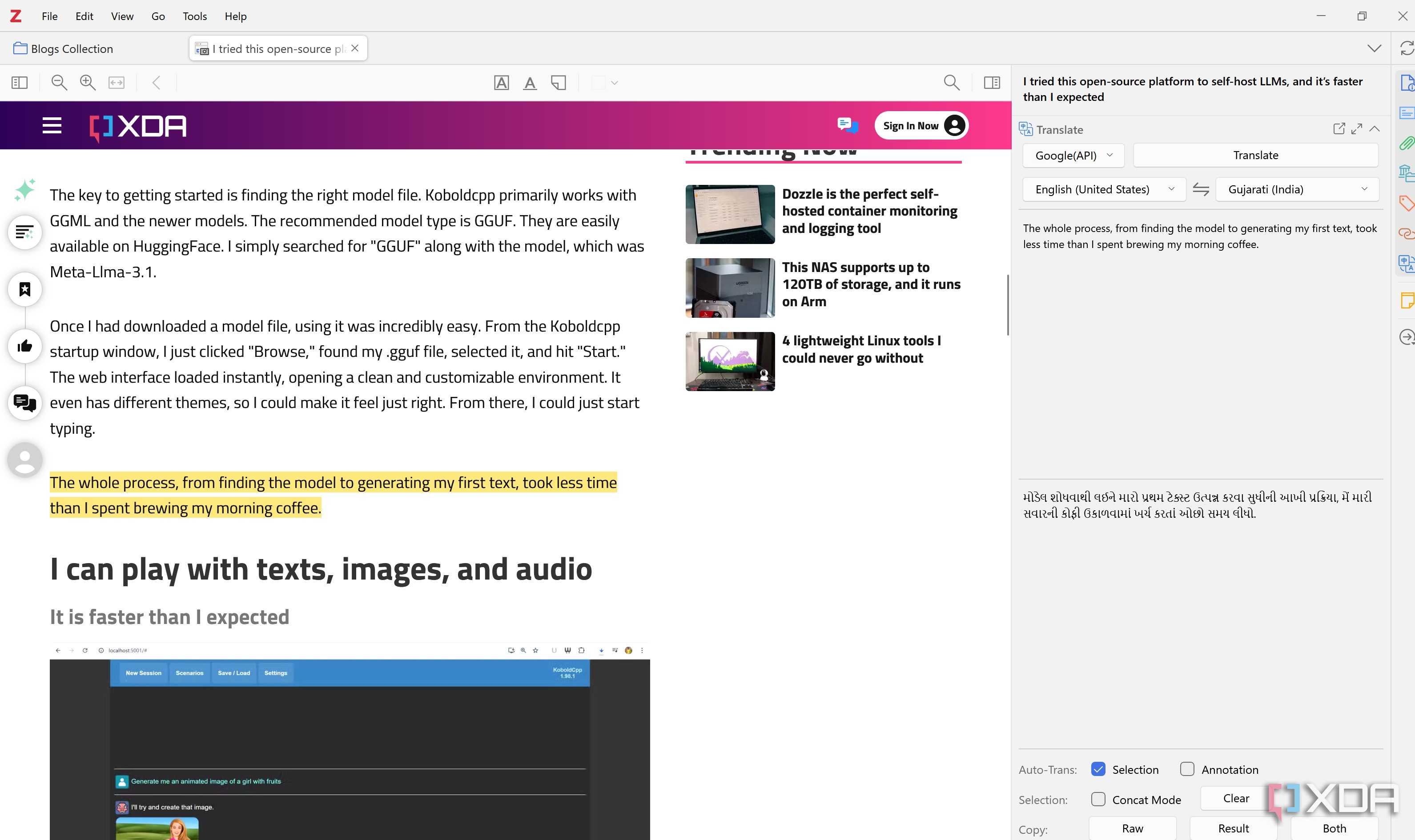This screenshot has width=1415, height=840.
Task: Click the Clear button
Action: (1235, 798)
